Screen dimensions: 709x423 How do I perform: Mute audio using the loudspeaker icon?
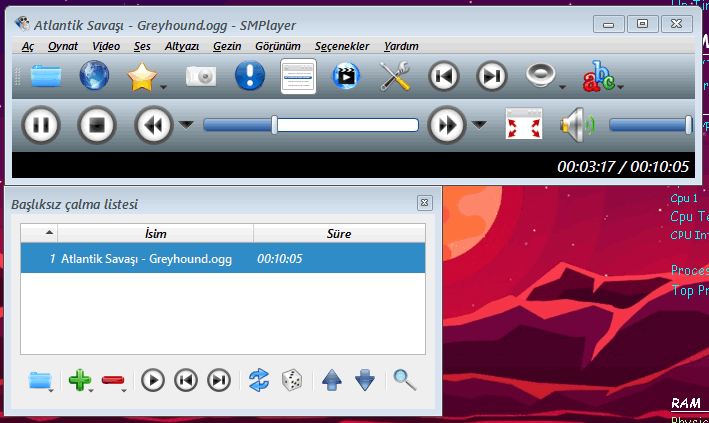577,124
